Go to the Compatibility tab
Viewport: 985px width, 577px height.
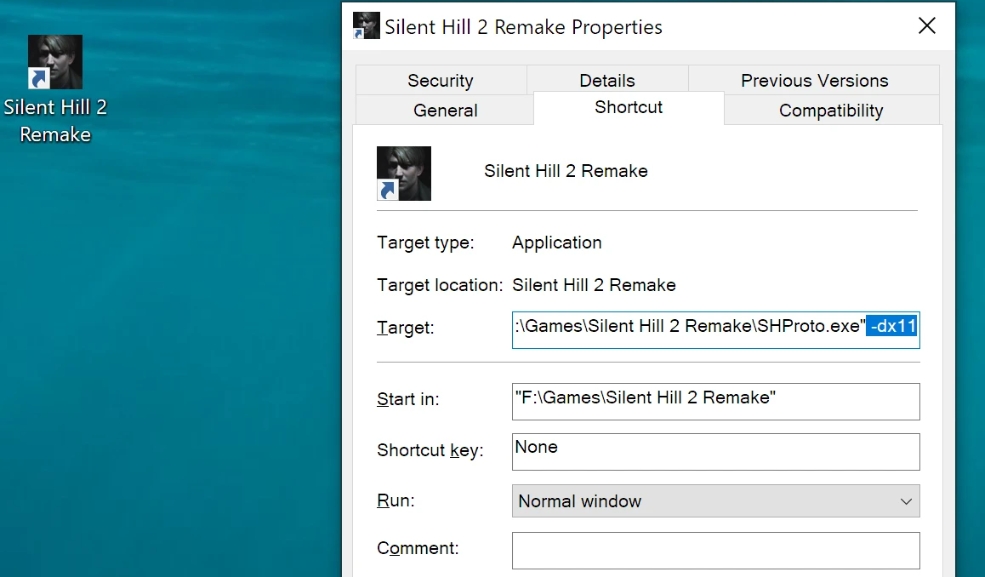click(x=831, y=111)
